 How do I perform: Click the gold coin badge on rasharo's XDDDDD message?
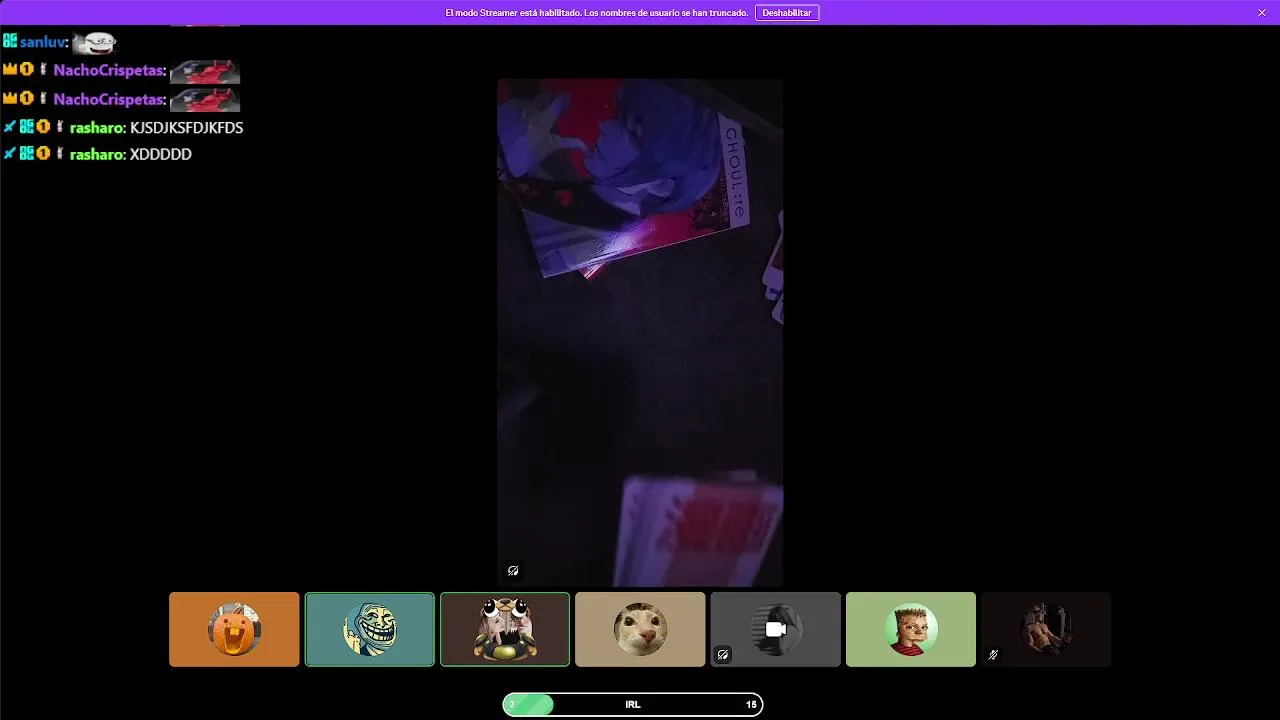point(43,154)
